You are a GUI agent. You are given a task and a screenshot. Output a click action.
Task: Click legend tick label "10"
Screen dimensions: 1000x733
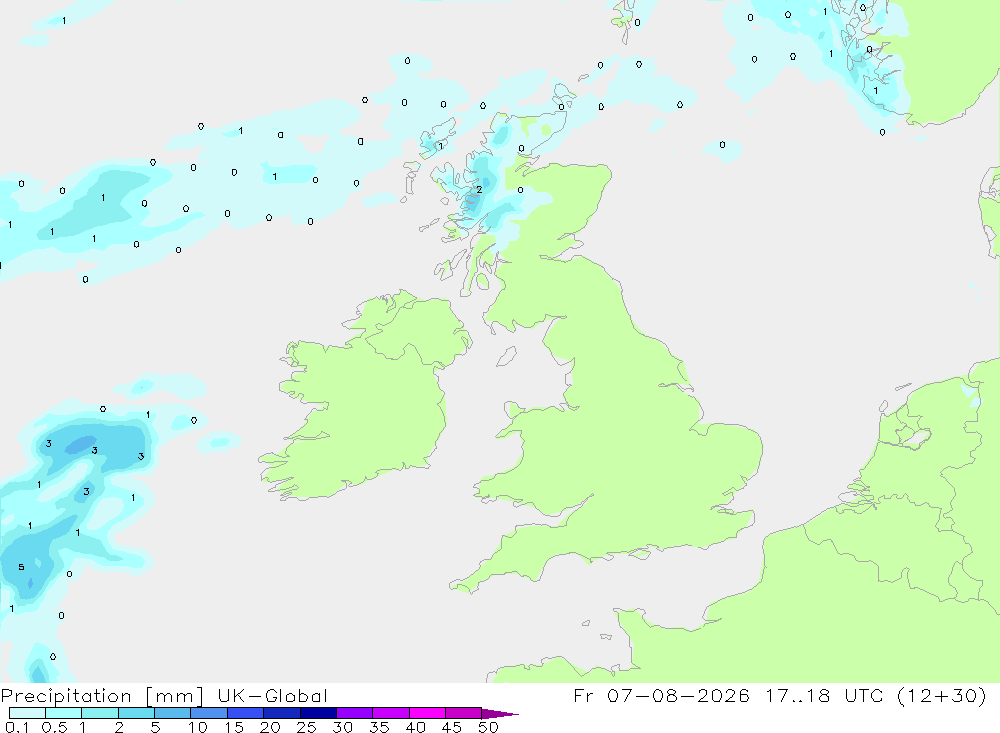click(198, 727)
